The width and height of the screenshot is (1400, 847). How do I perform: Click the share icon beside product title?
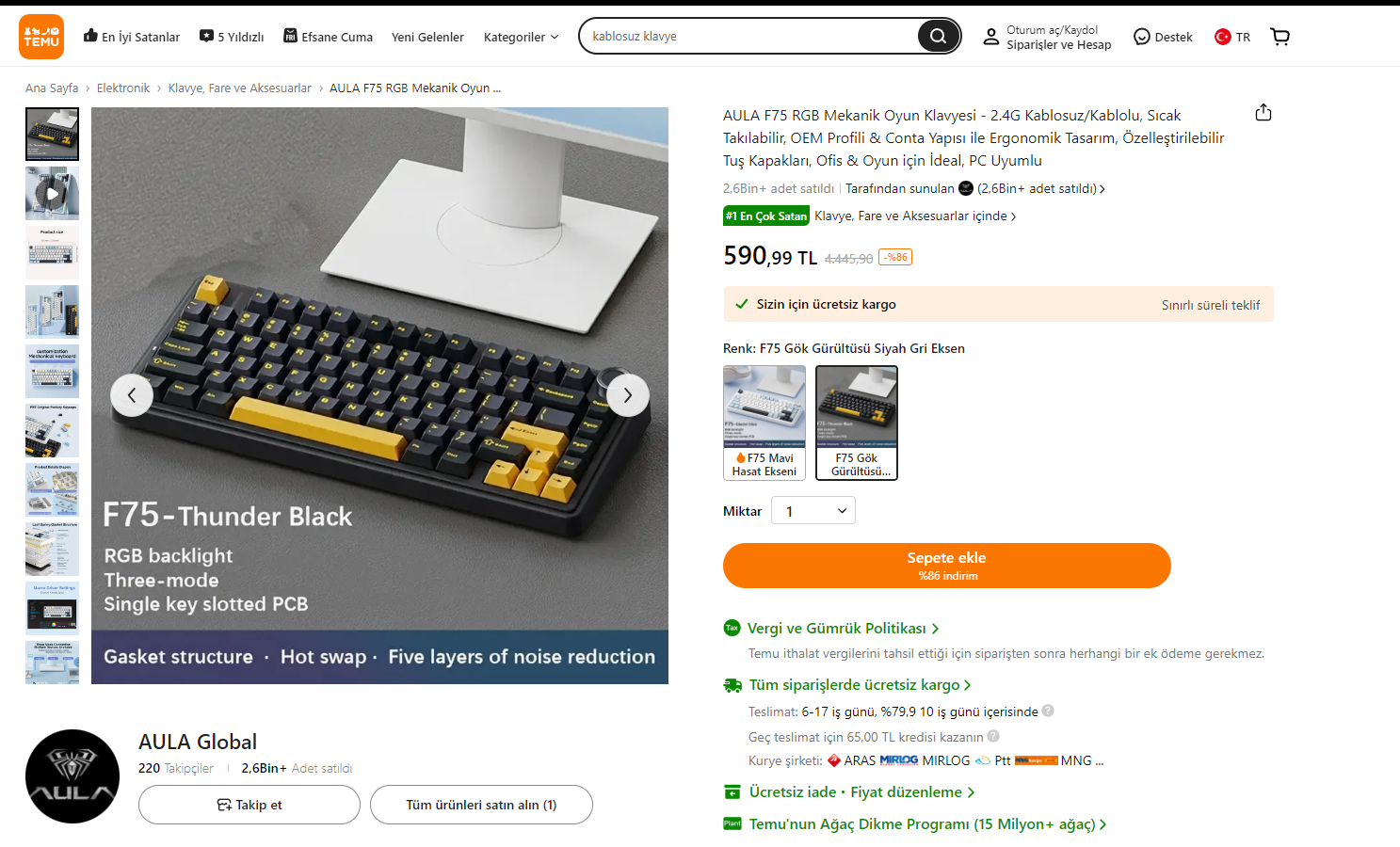(1263, 112)
